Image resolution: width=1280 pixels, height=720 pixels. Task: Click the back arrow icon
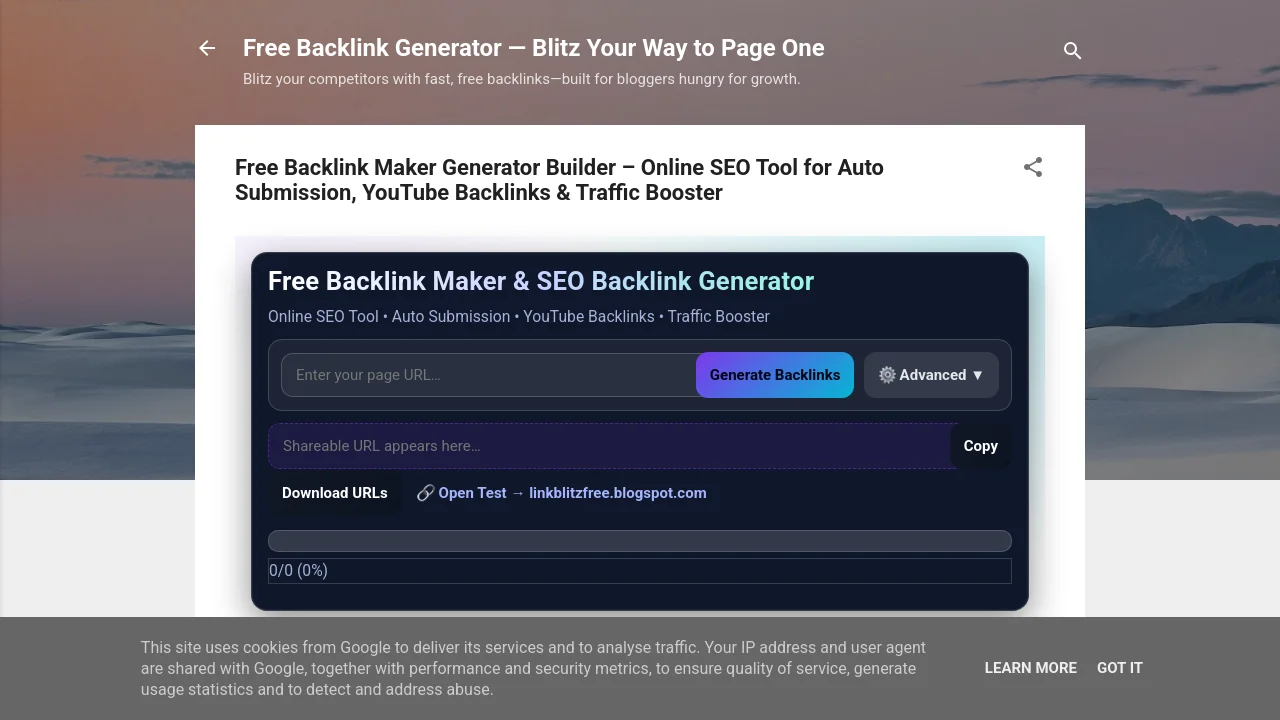pos(207,48)
